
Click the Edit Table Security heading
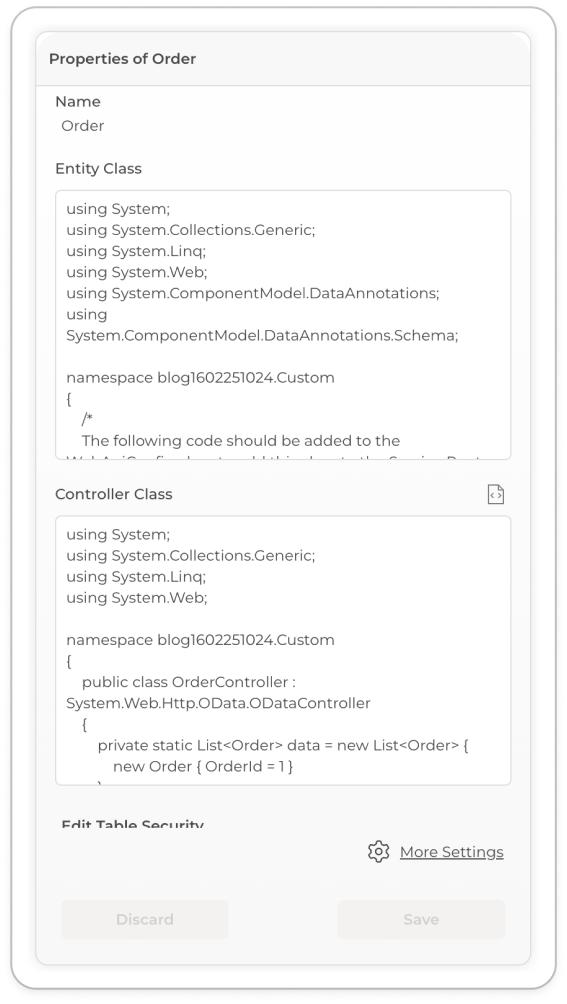(132, 824)
